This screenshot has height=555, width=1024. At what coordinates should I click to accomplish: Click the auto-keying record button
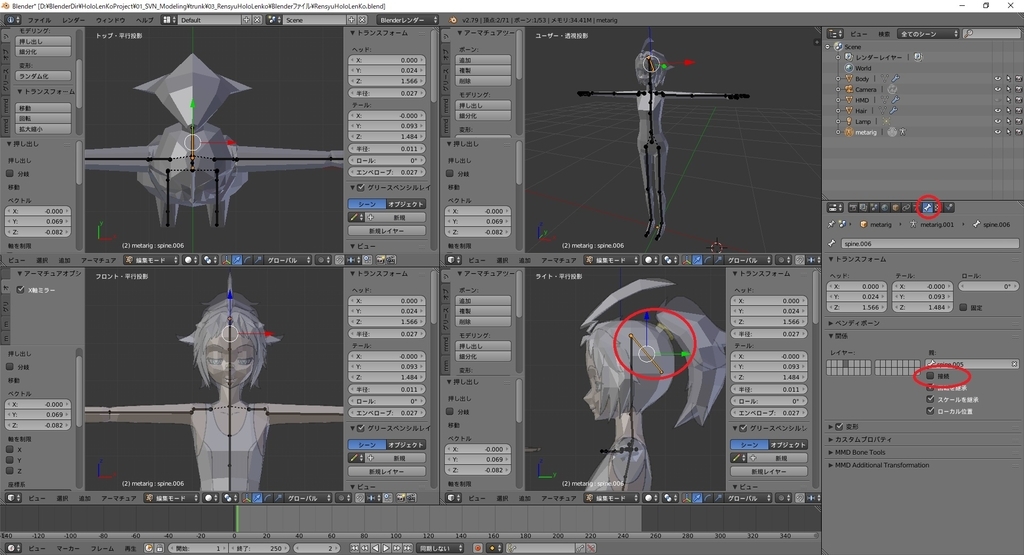coord(477,548)
